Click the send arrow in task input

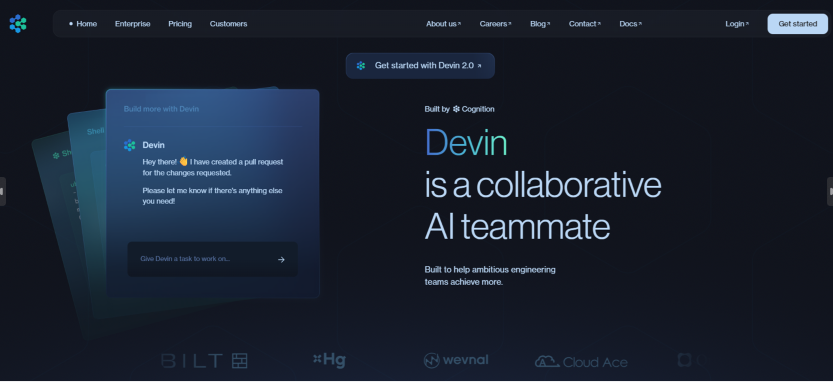[x=281, y=259]
